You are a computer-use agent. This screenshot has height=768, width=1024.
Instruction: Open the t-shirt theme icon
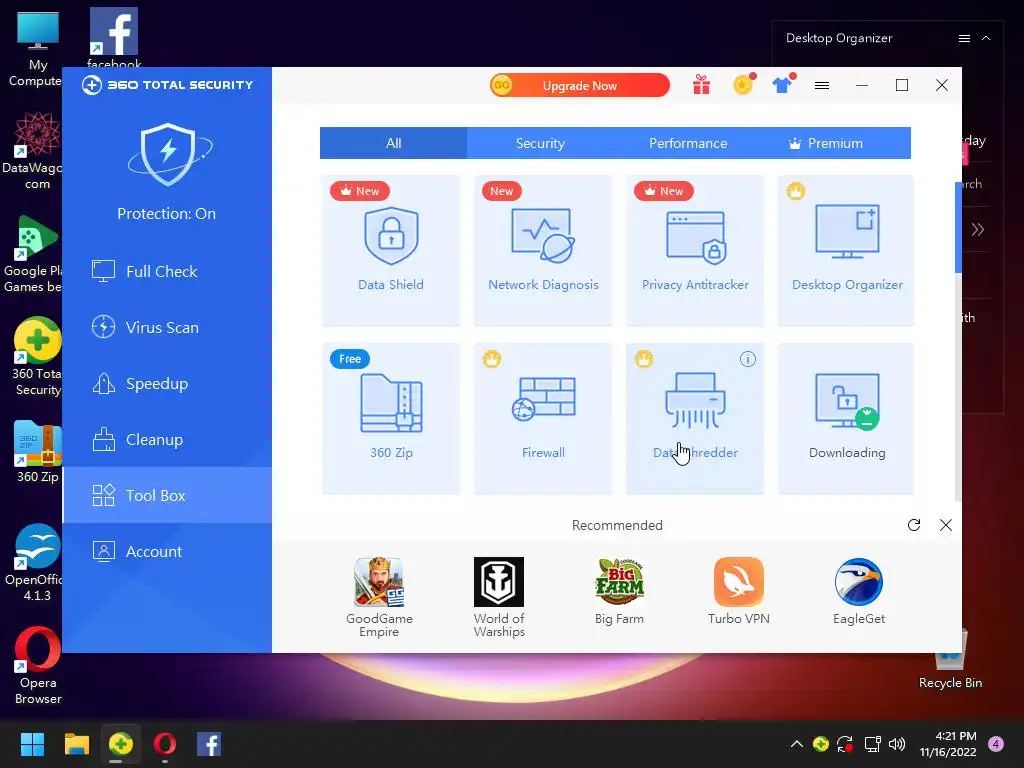(783, 84)
